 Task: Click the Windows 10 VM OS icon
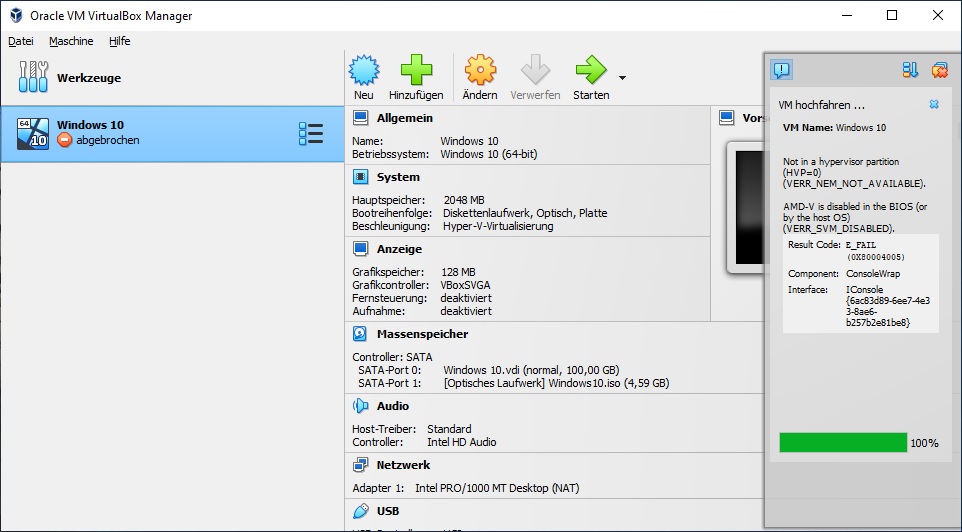pyautogui.click(x=33, y=134)
